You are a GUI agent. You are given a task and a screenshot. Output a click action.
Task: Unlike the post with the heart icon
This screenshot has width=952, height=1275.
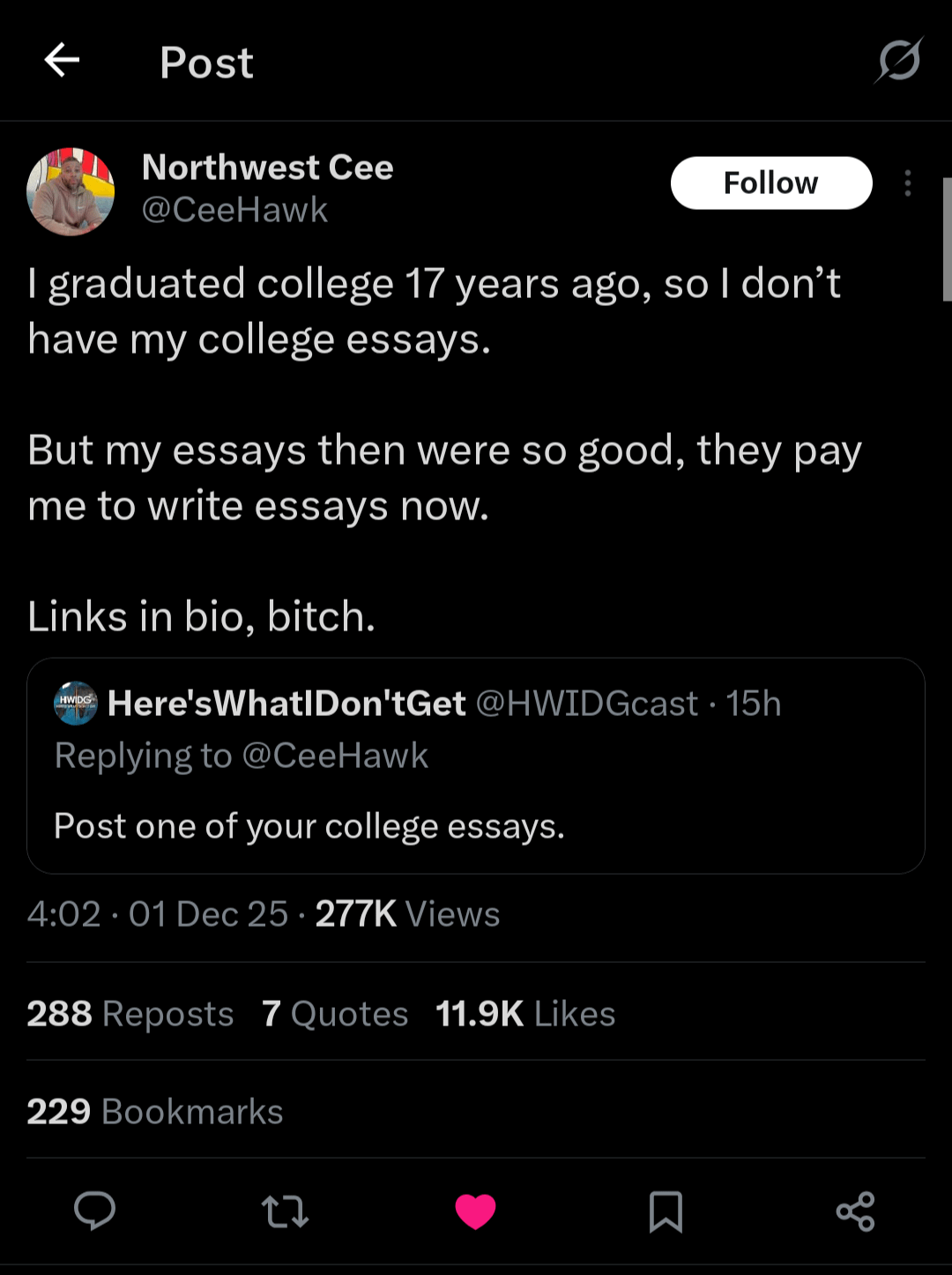(476, 1212)
